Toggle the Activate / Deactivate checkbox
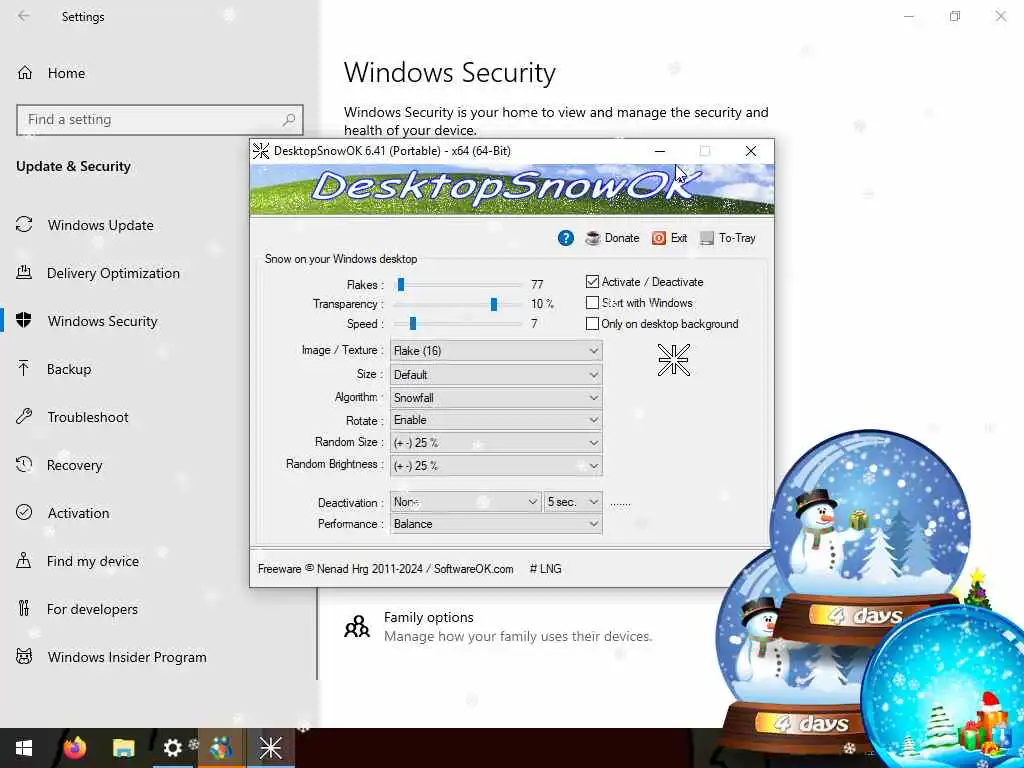Image resolution: width=1024 pixels, height=768 pixels. 592,281
